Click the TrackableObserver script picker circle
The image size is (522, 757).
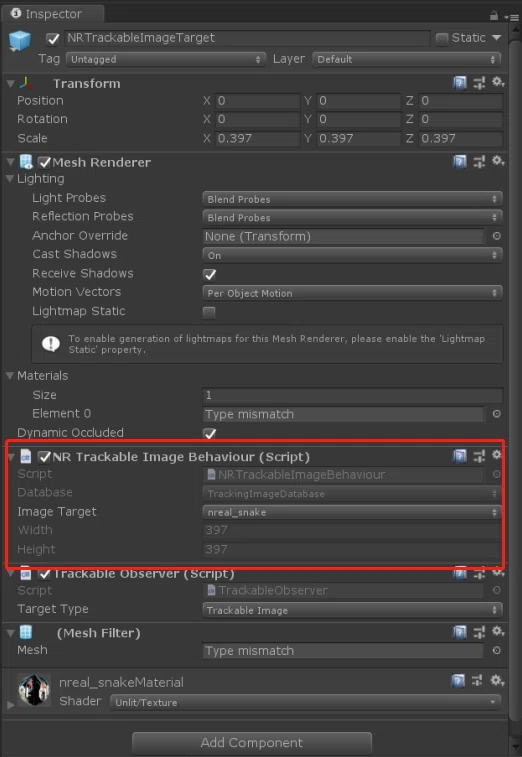(x=496, y=590)
